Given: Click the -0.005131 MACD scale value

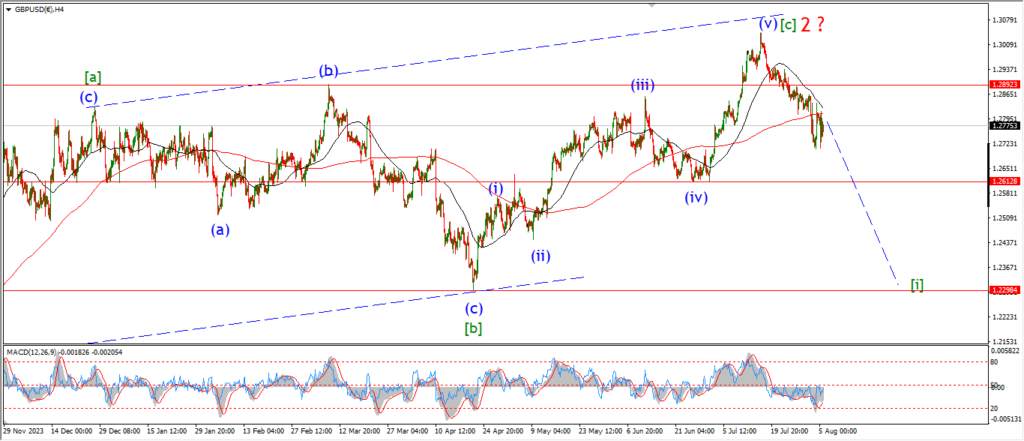Looking at the screenshot, I should 1006,420.
